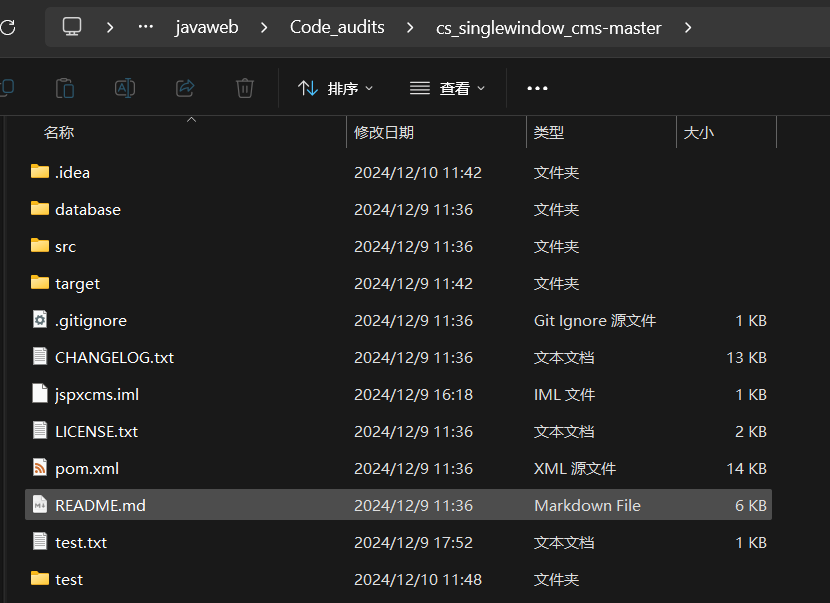Click date 2024/12/10 11:48 of test folder
Viewport: 830px width, 603px height.
pyautogui.click(x=418, y=580)
